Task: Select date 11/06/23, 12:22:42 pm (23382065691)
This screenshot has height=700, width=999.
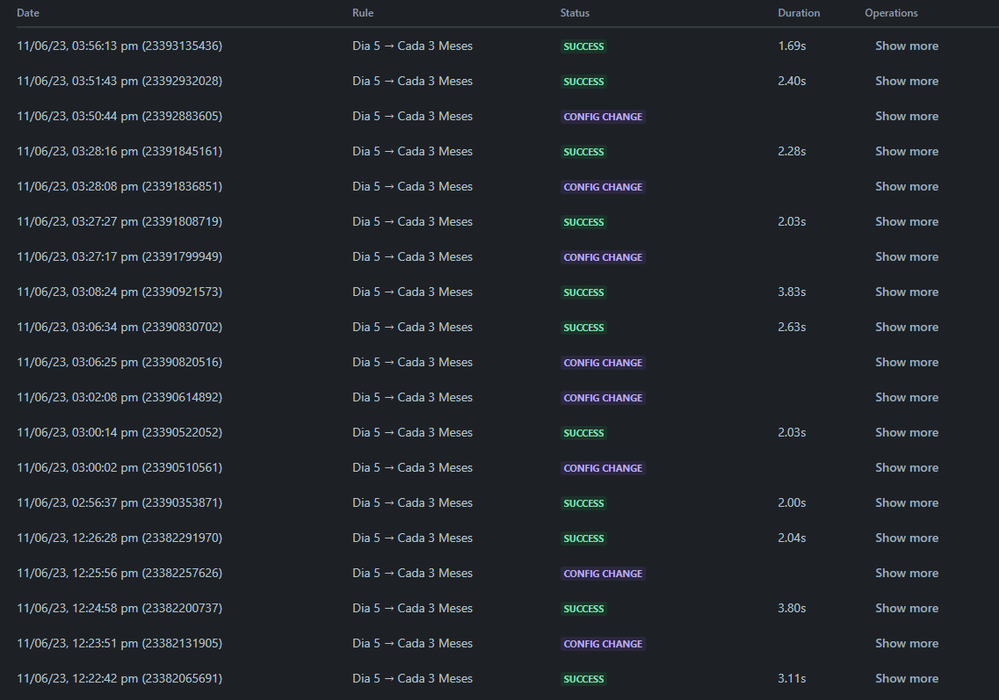Action: [x=119, y=678]
